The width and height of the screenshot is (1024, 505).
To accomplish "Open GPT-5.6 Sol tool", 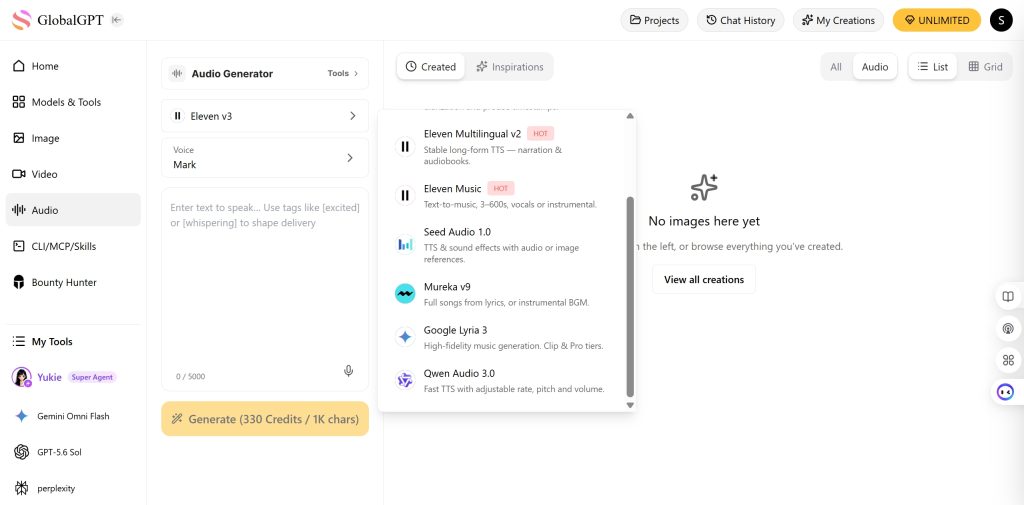I will pyautogui.click(x=73, y=452).
